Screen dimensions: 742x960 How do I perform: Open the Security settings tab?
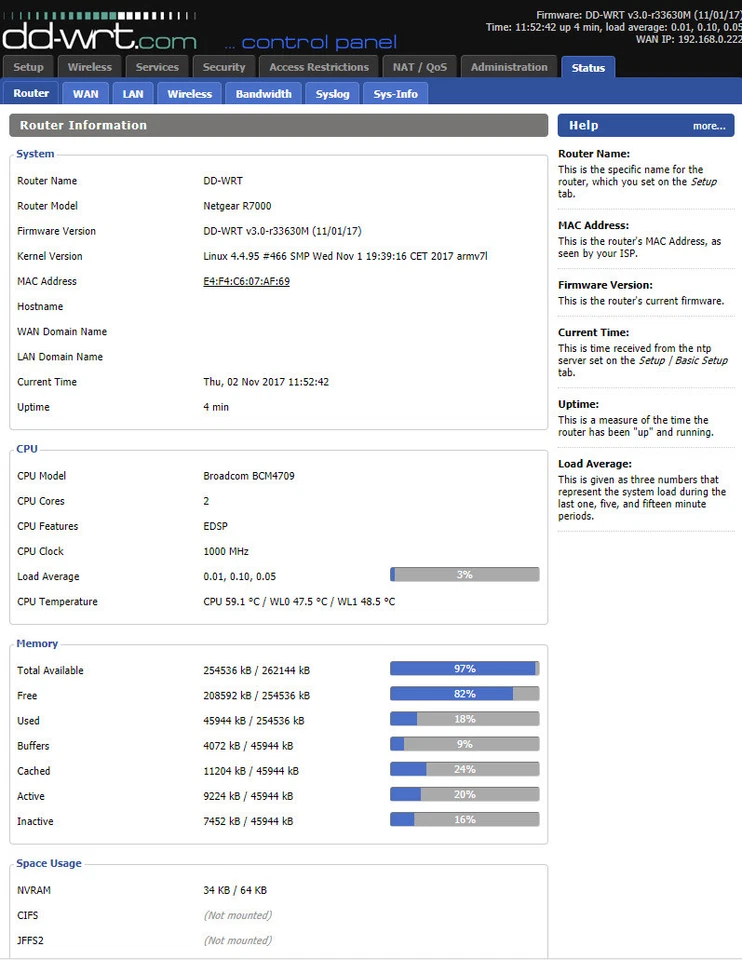coord(223,66)
